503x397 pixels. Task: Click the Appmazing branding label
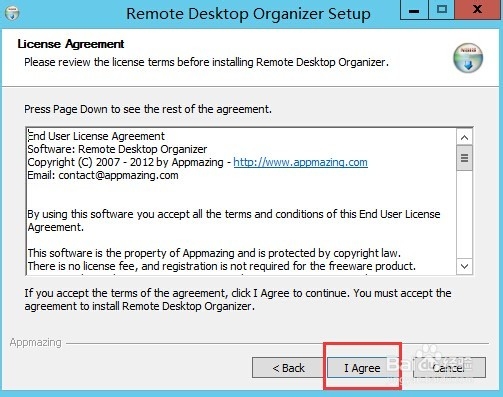coord(36,342)
